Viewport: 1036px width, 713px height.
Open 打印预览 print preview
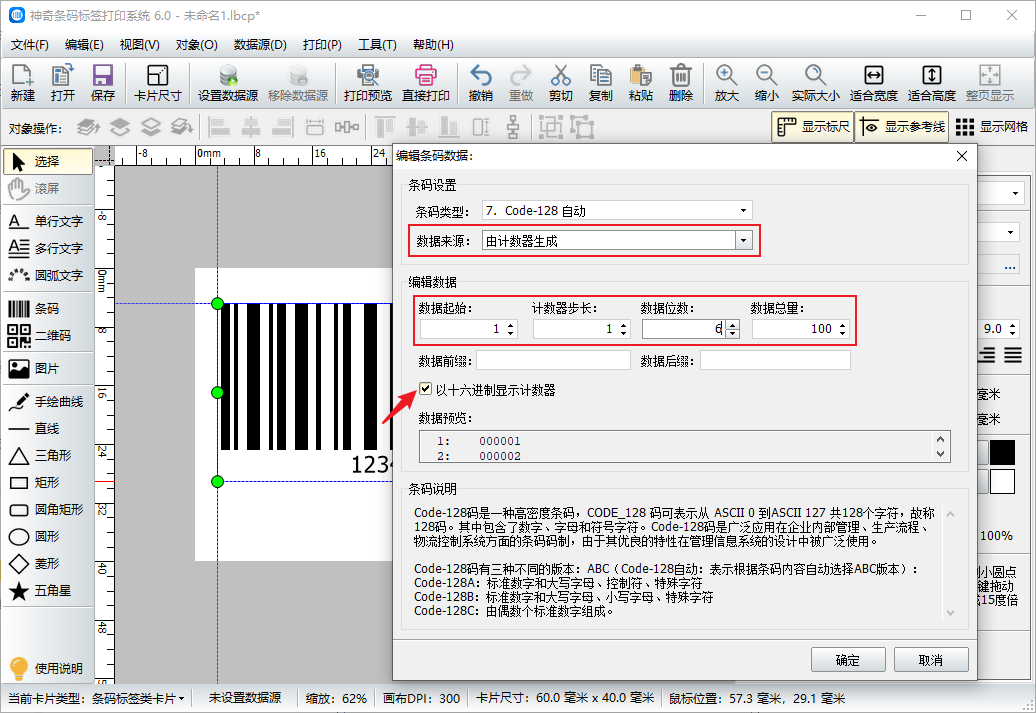[x=367, y=83]
